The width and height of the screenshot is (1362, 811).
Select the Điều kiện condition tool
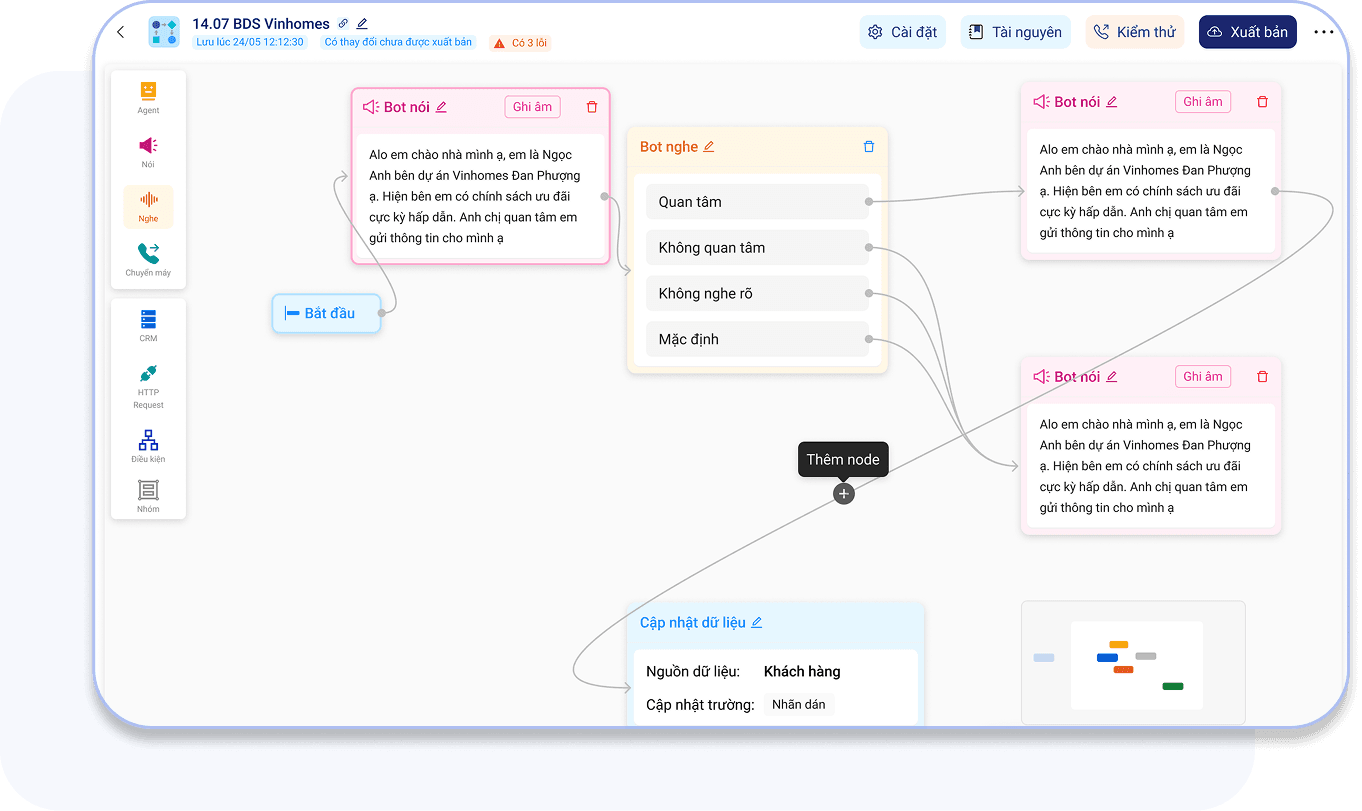click(x=148, y=446)
